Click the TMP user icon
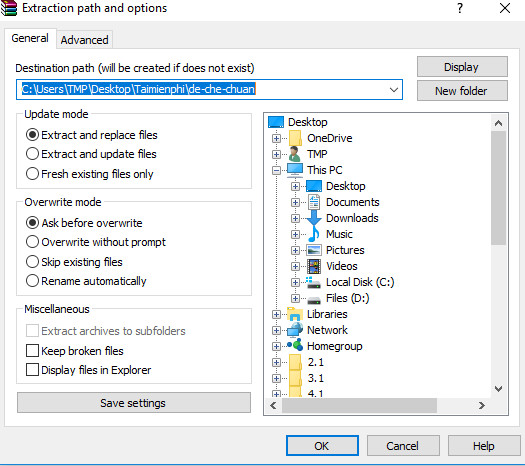Screen dimensions: 525x466 pyautogui.click(x=295, y=154)
